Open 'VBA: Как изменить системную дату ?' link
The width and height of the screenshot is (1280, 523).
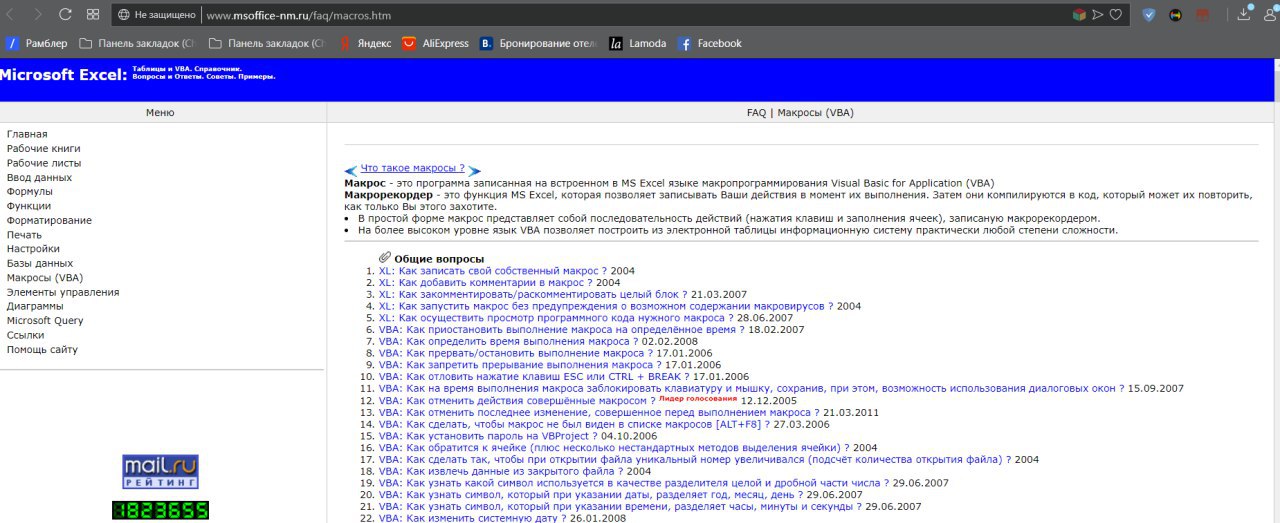(x=472, y=519)
